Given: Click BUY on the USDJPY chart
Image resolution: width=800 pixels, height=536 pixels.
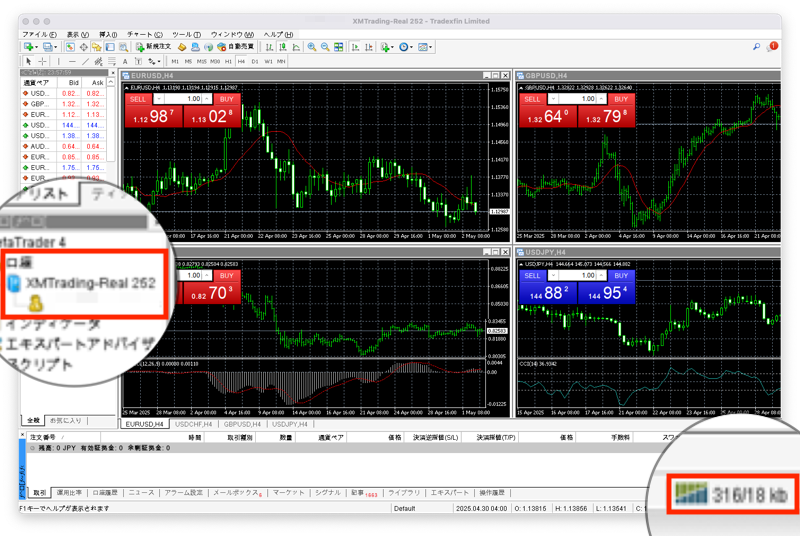Looking at the screenshot, I should 621,275.
